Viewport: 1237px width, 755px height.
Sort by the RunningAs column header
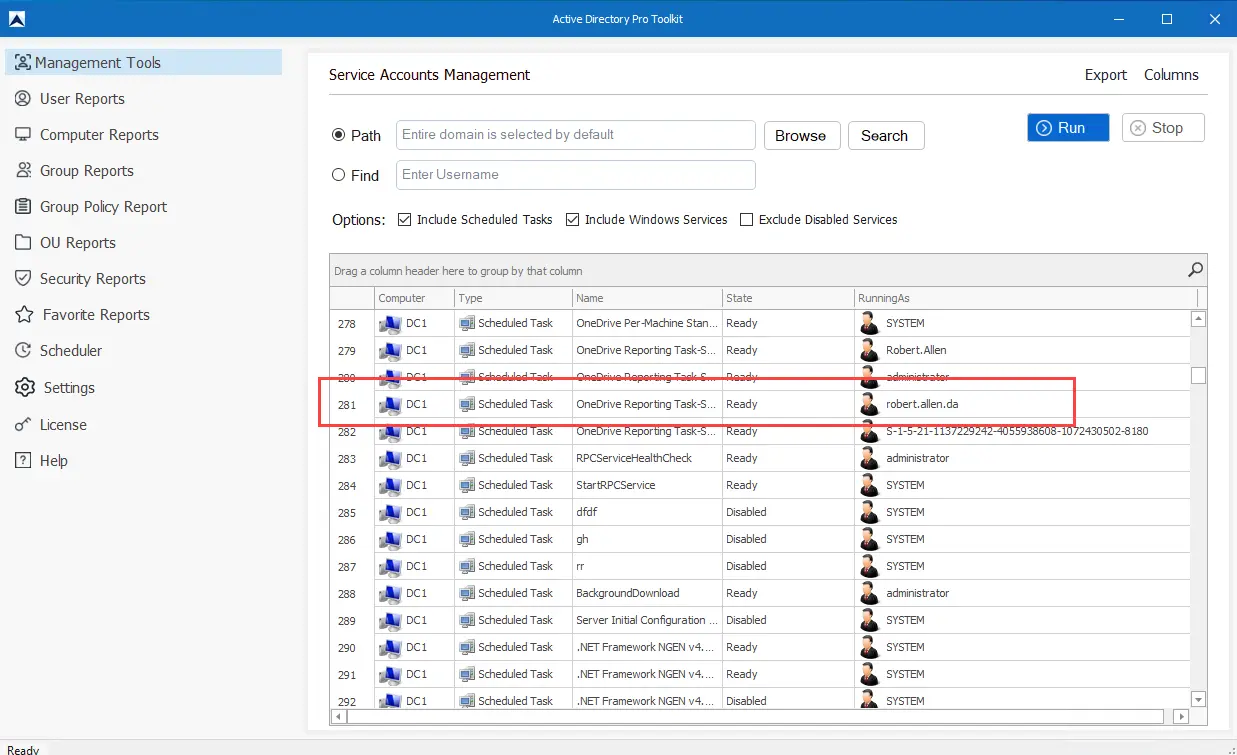point(1026,298)
